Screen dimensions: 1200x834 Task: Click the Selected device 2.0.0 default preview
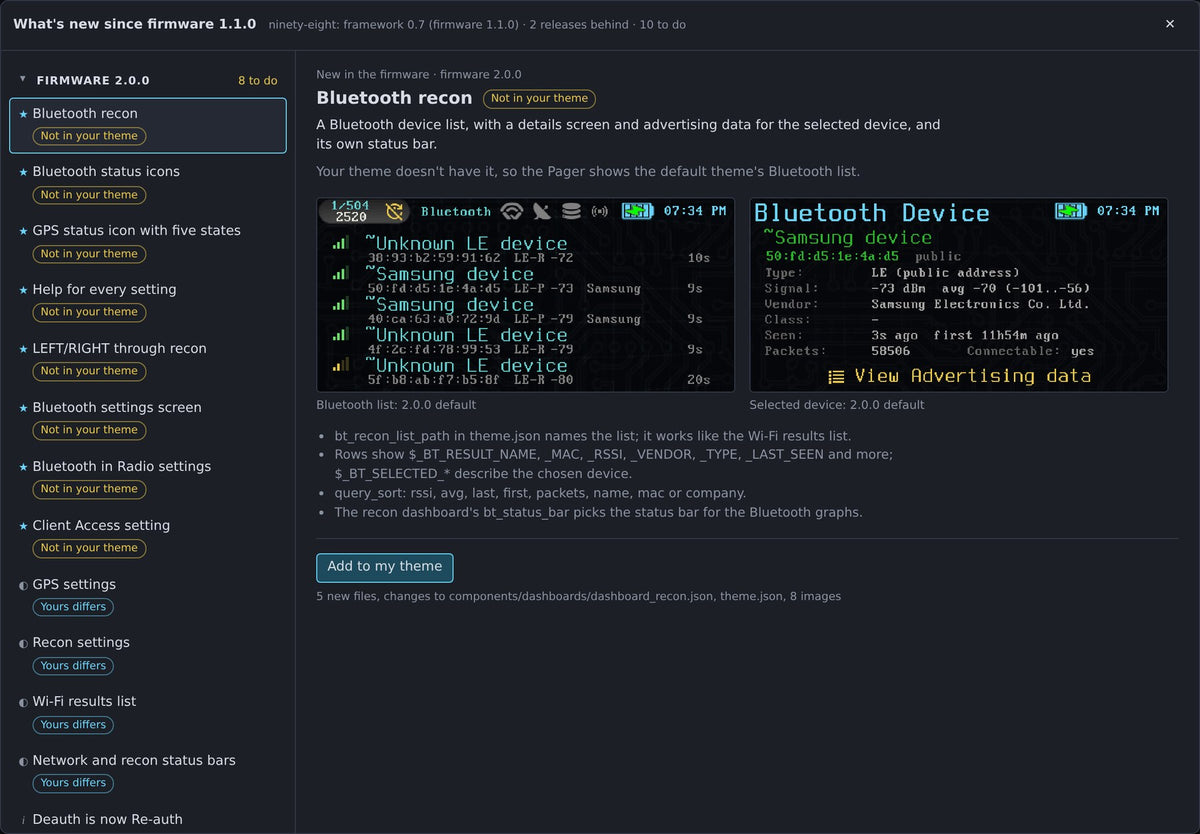click(959, 295)
